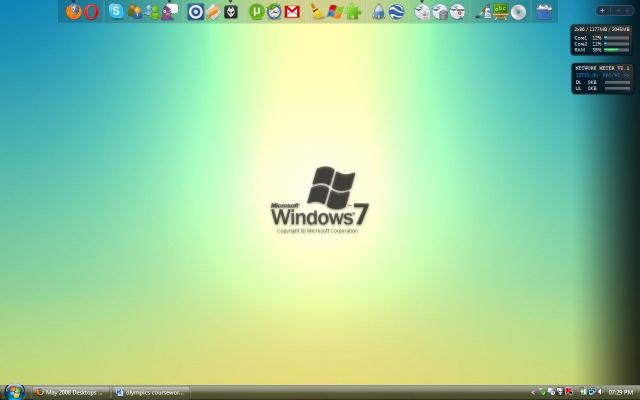Viewport: 640px width, 400px height.
Task: Switch to May 2008 Desktops taskbar window
Action: click(x=71, y=393)
